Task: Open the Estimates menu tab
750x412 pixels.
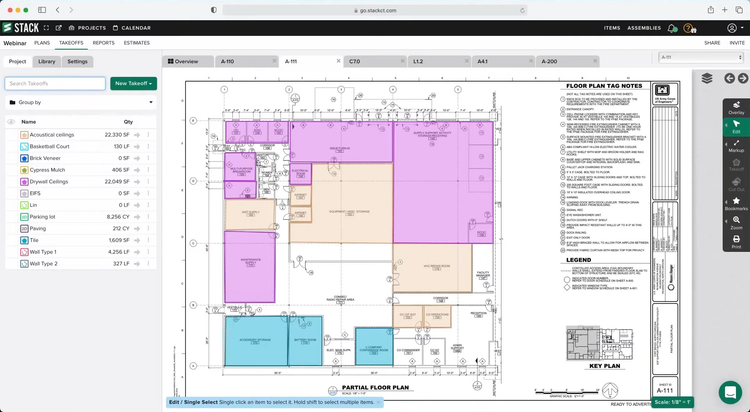Action: click(137, 43)
